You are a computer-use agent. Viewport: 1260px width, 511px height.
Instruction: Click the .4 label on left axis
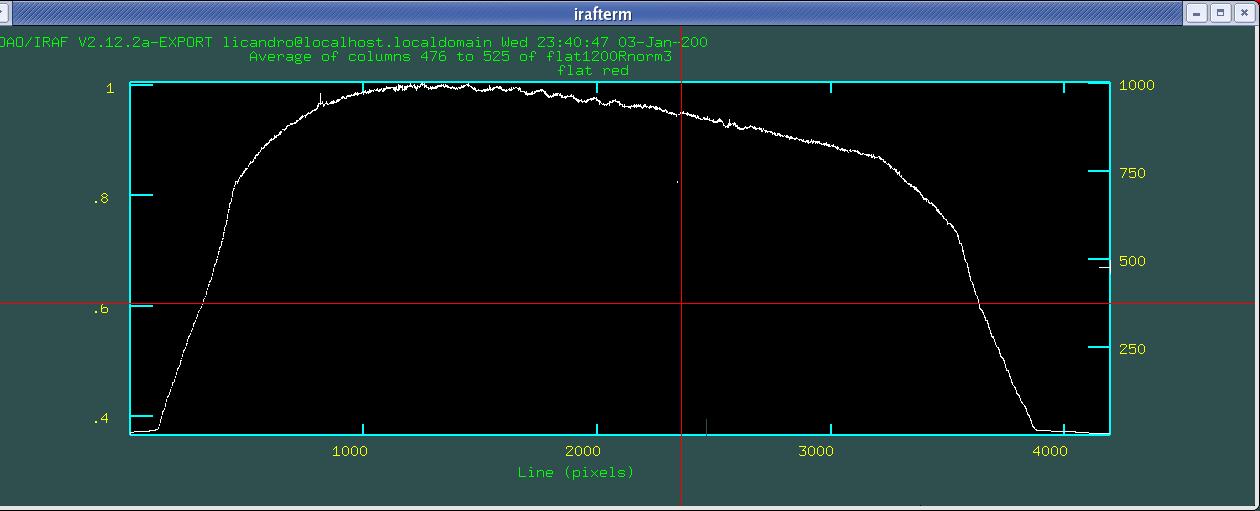tap(101, 419)
